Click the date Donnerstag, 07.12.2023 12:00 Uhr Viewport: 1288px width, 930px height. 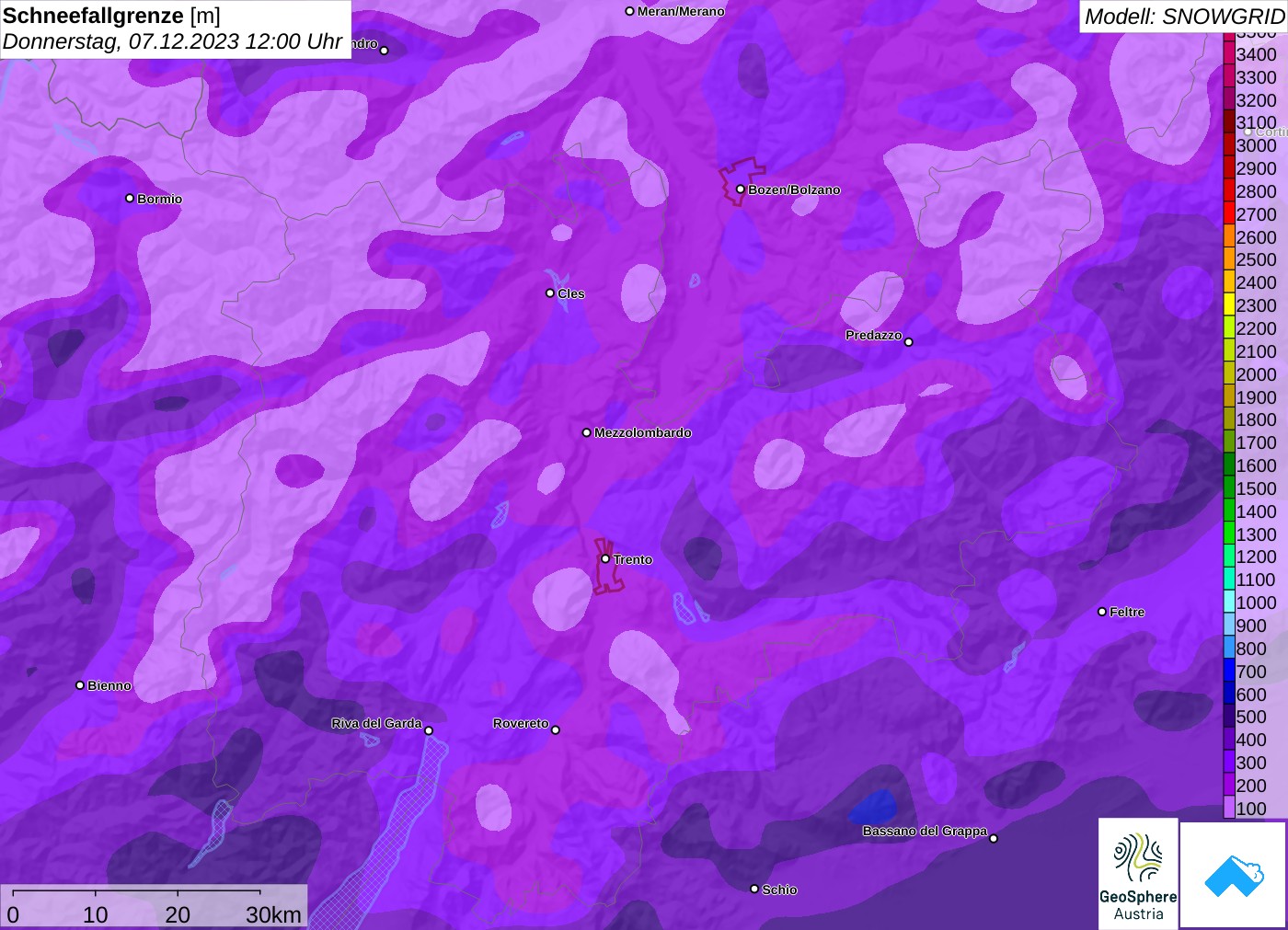(x=173, y=41)
